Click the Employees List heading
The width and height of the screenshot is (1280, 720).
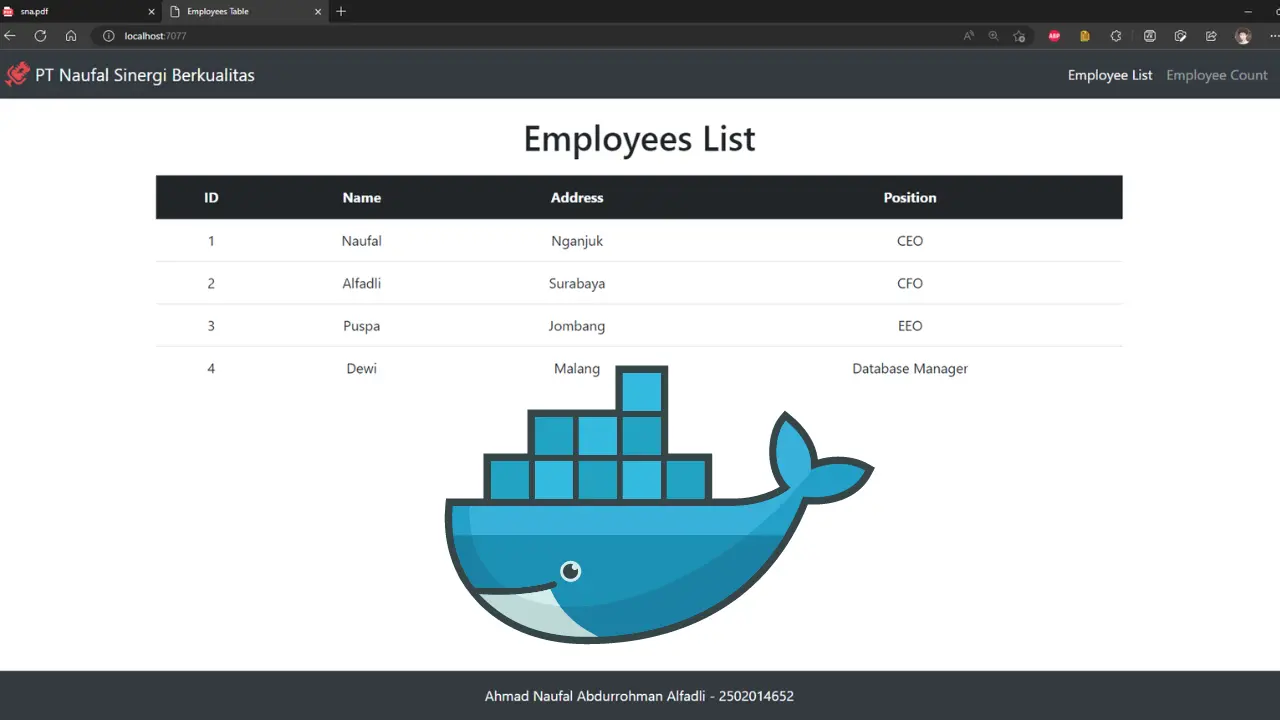click(x=639, y=138)
